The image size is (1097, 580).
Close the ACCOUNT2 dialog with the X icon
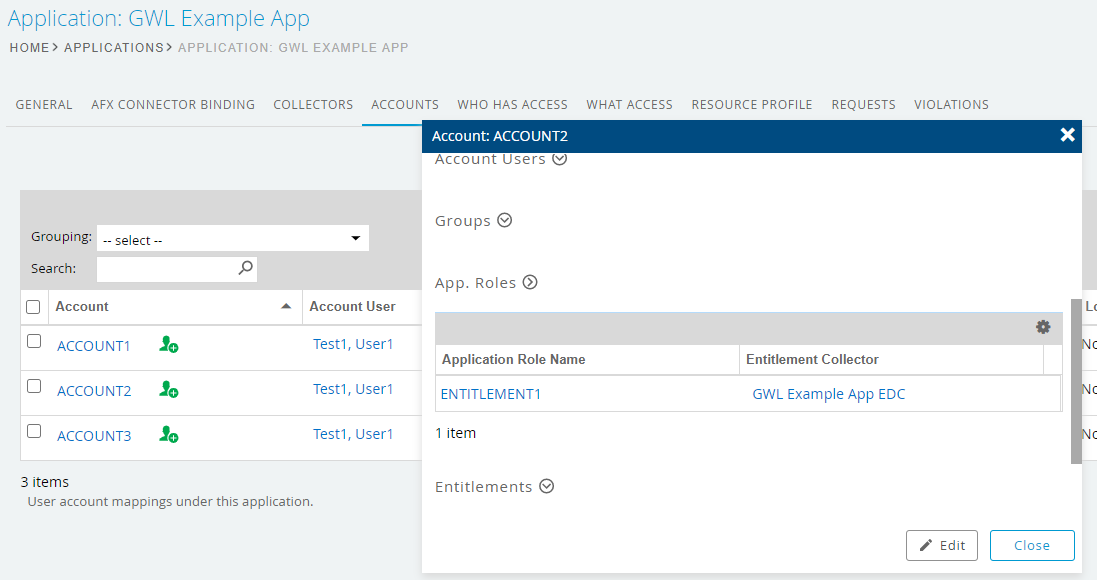click(1068, 135)
